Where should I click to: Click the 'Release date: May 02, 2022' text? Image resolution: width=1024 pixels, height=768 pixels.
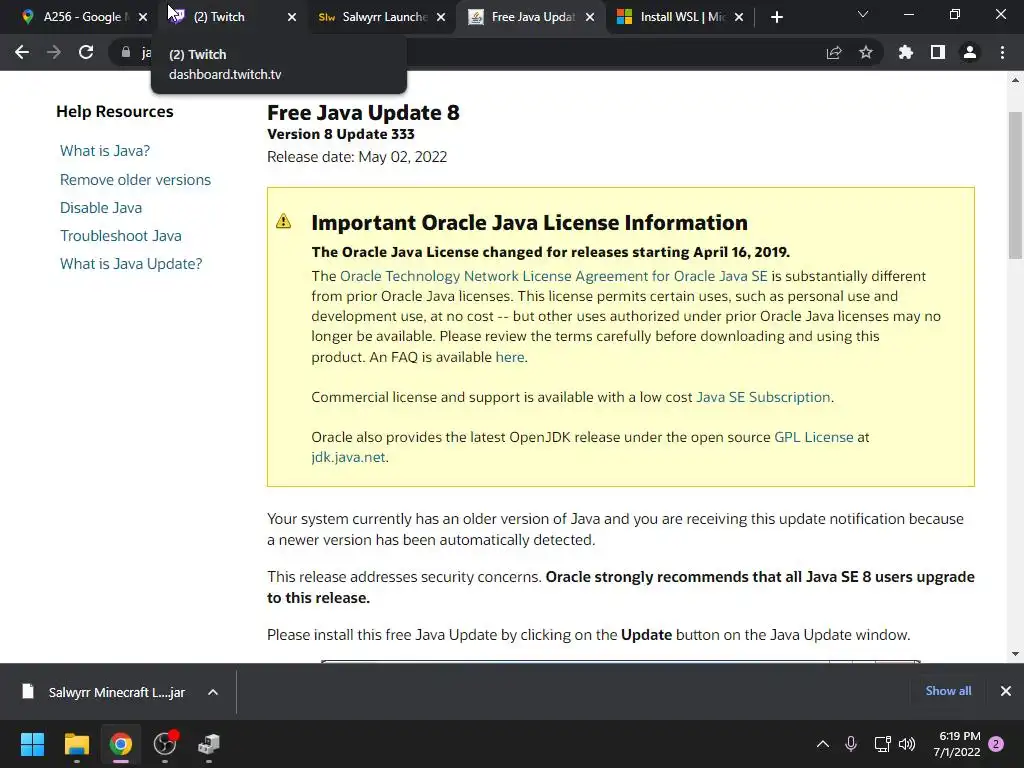click(x=357, y=157)
